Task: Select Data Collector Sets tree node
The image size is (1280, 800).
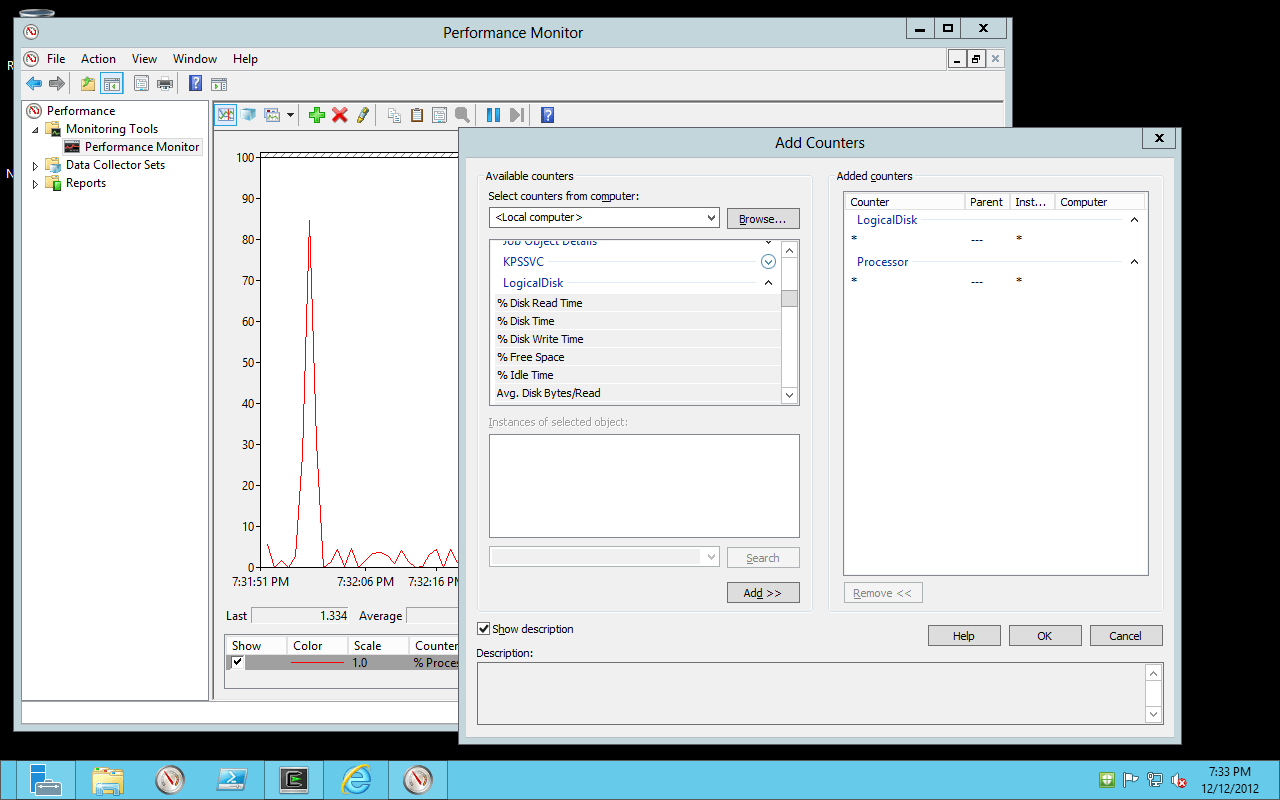Action: coord(115,165)
